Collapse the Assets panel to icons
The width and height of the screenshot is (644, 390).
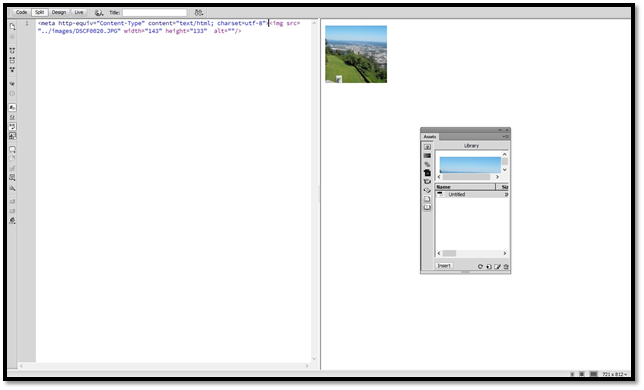click(500, 130)
